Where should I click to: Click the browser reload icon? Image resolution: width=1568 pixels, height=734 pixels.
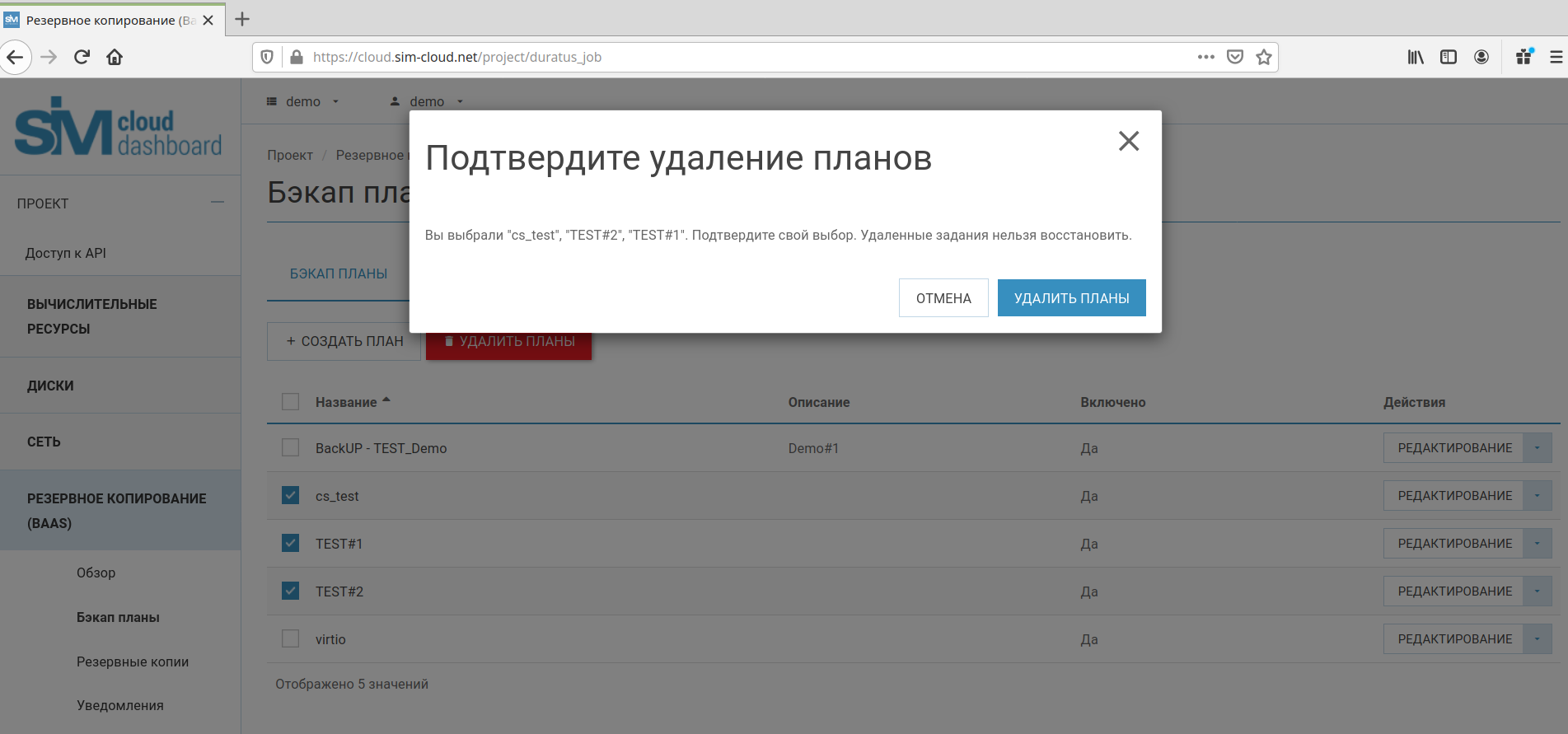click(x=82, y=57)
